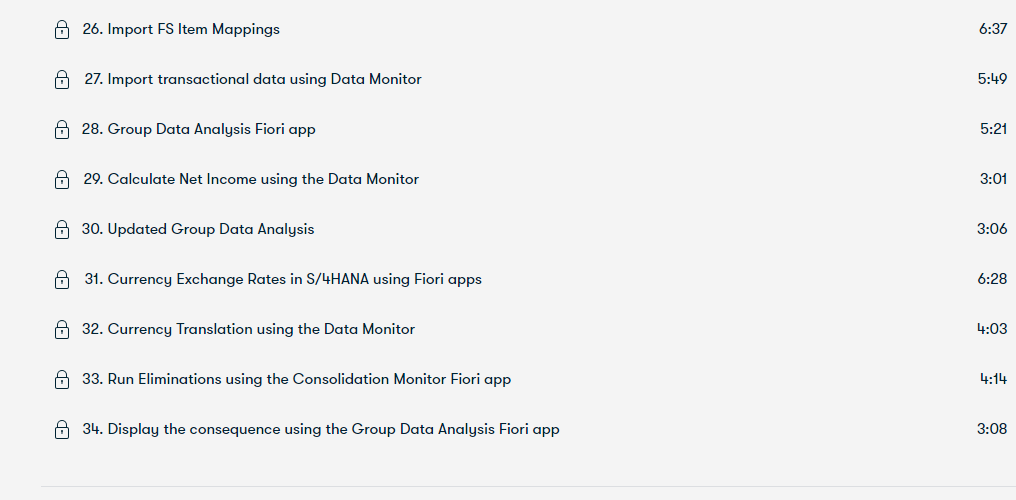Open Calculate Net Income using the Data Monitor
This screenshot has width=1016, height=500.
click(x=251, y=179)
